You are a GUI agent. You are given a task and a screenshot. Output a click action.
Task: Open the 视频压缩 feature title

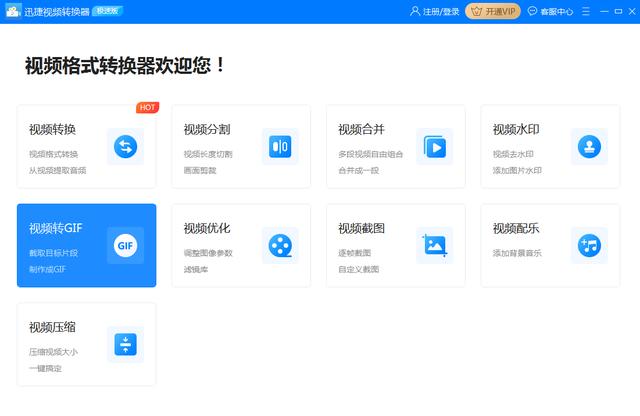pyautogui.click(x=52, y=327)
